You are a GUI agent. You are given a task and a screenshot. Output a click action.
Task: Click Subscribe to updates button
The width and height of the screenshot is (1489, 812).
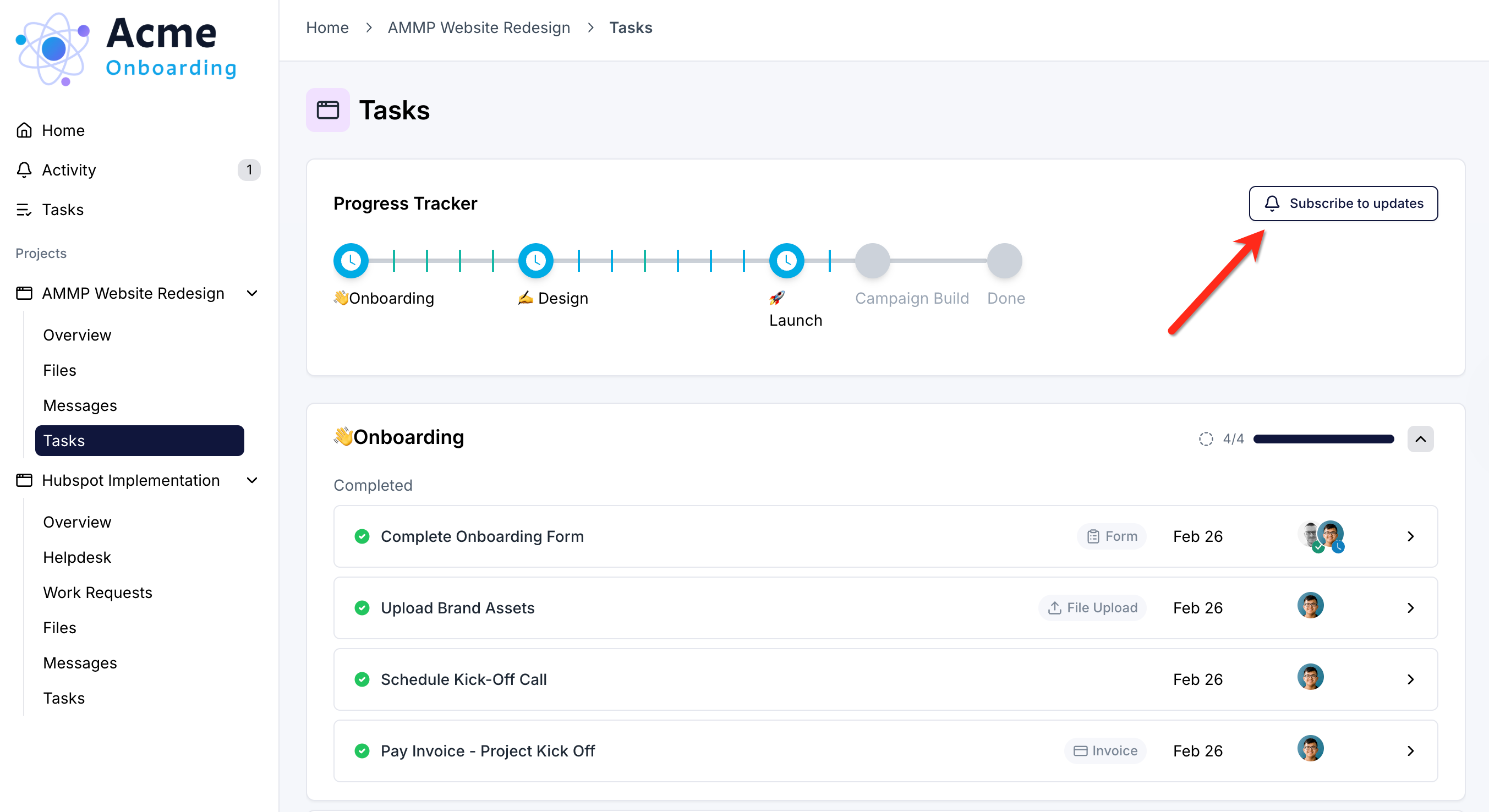[1343, 204]
